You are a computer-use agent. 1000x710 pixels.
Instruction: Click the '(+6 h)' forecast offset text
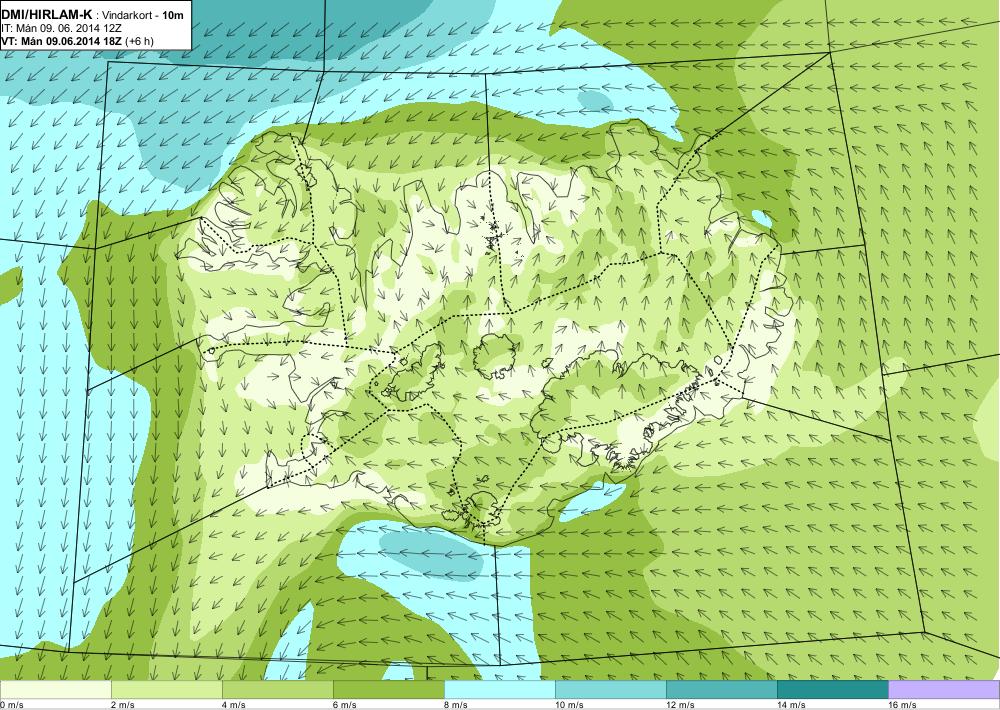pyautogui.click(x=140, y=41)
